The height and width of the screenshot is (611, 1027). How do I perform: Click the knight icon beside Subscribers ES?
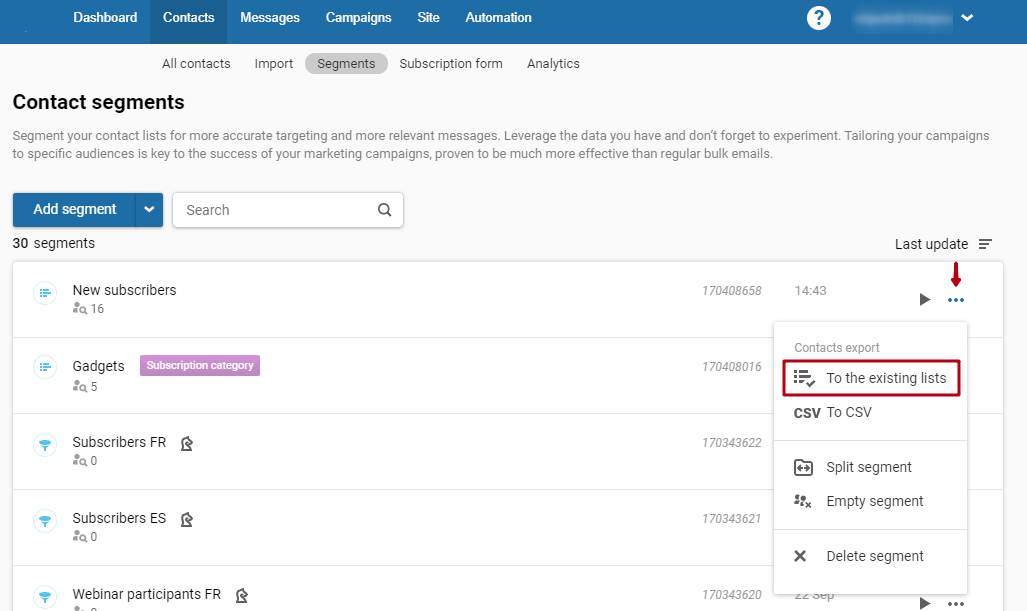187,519
